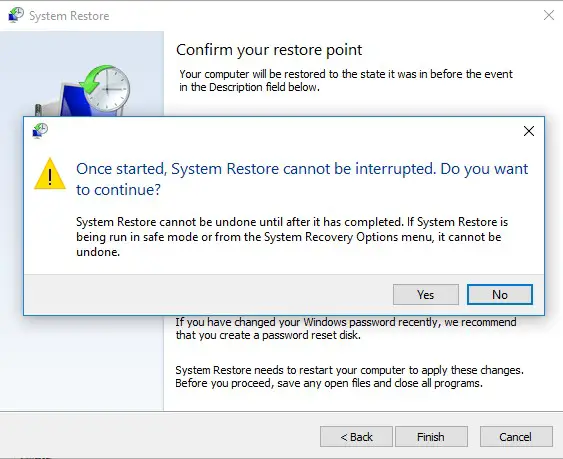Click the Finish button in the wizard

pyautogui.click(x=431, y=437)
